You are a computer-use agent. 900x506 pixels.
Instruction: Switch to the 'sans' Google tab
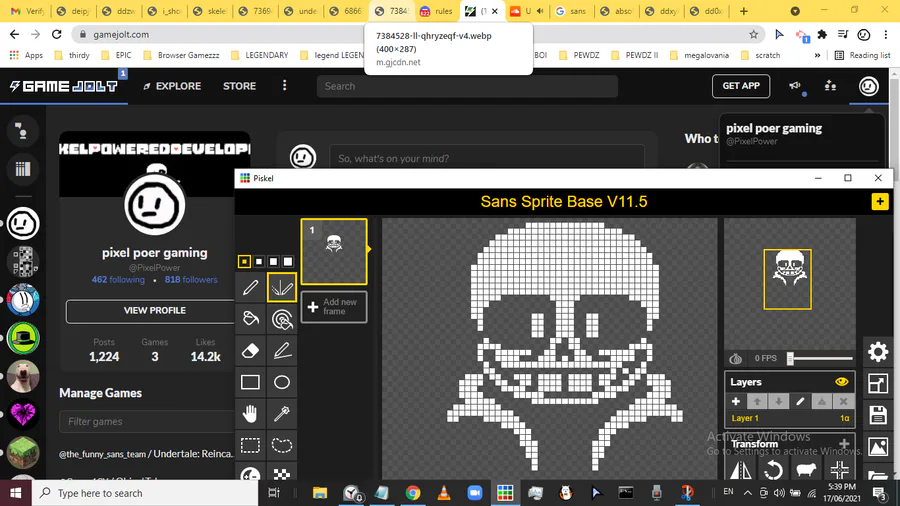pos(571,11)
